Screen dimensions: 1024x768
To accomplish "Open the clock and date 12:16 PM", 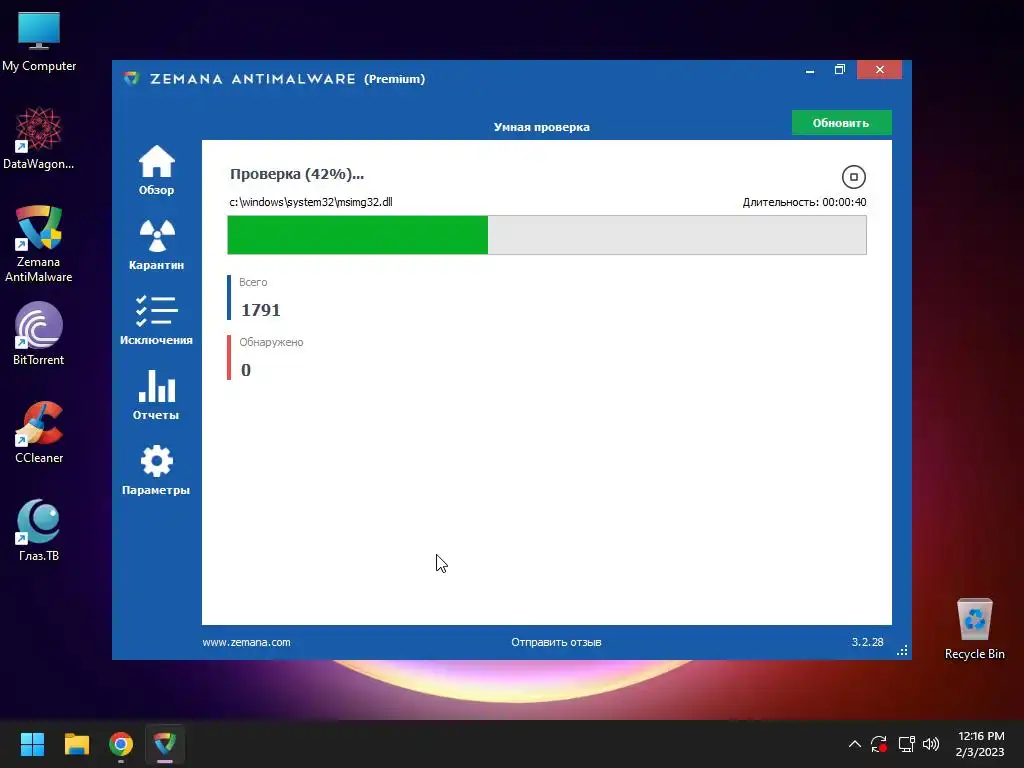I will point(980,744).
